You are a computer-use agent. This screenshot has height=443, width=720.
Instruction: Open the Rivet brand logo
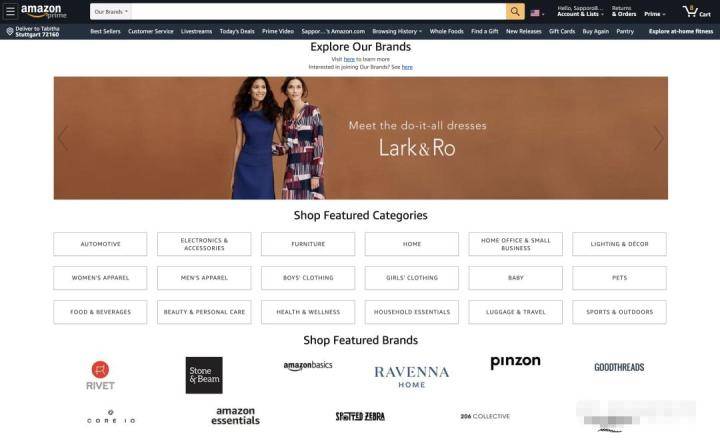[x=100, y=376]
